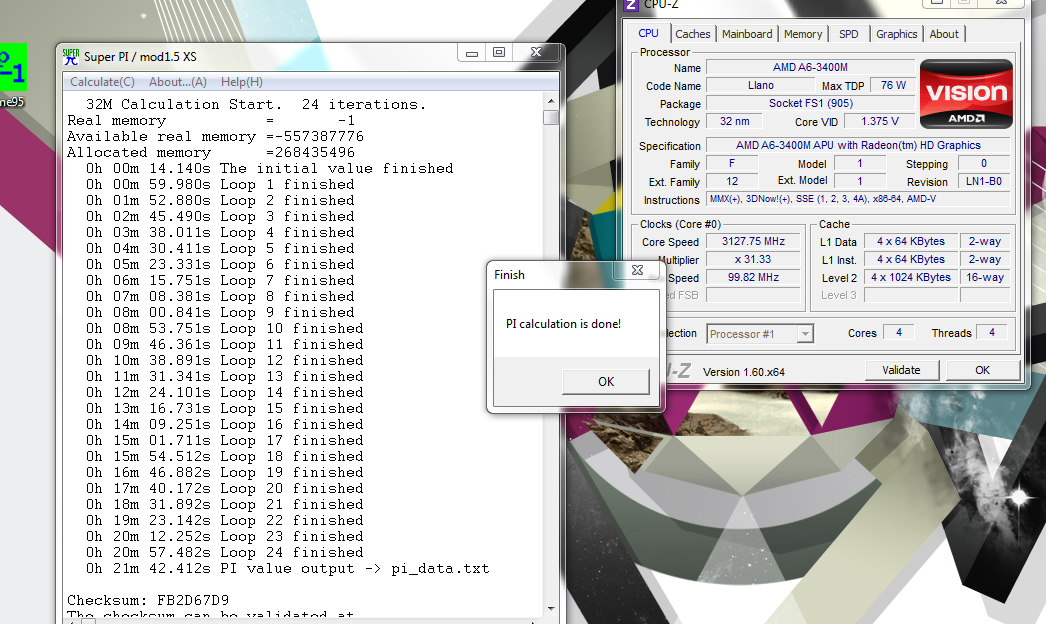Click the Cores count value '4'
1046x624 pixels.
[x=899, y=332]
